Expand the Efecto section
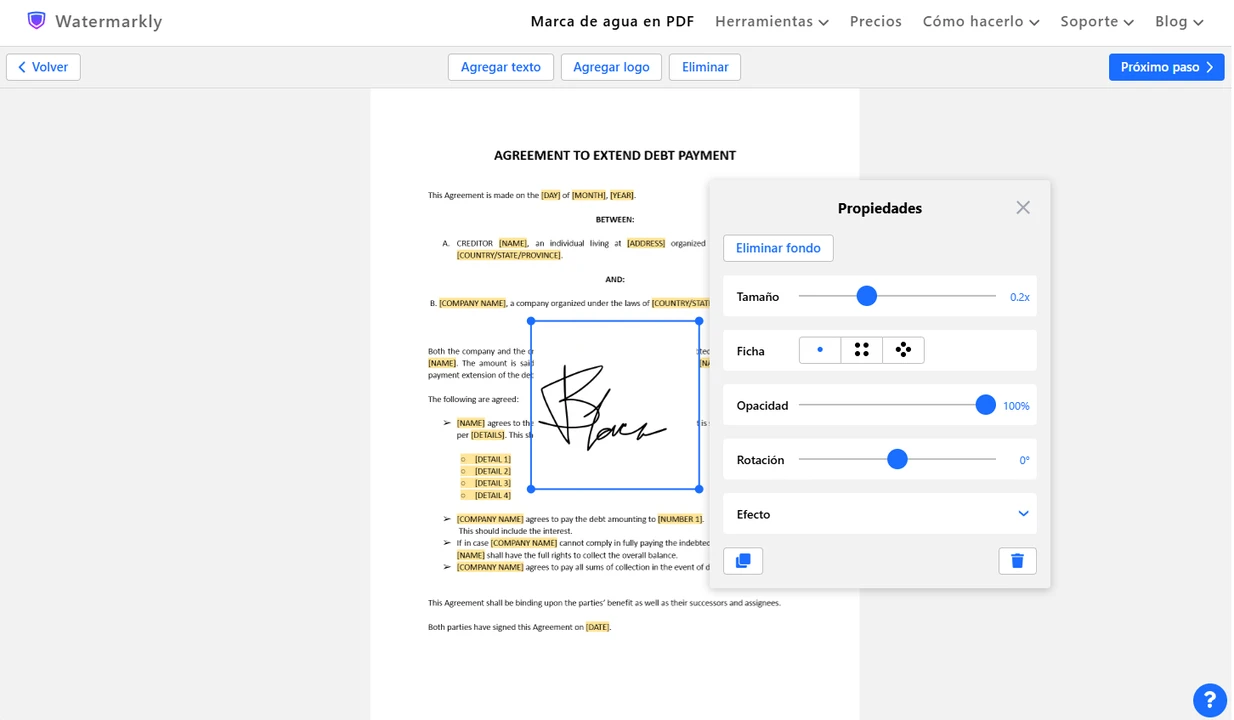The image size is (1234, 720). [880, 514]
